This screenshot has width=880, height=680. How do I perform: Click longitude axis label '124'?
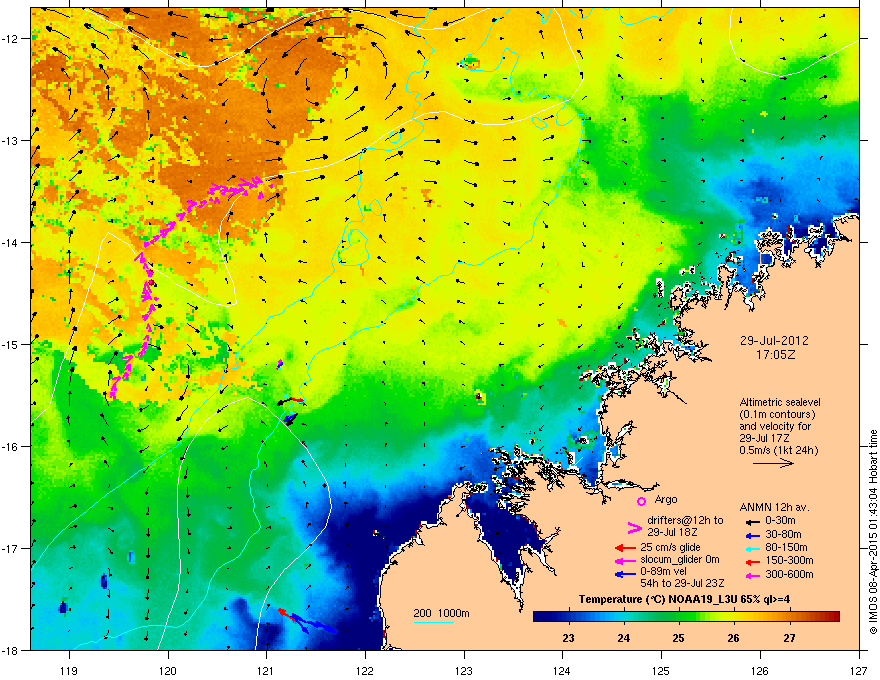point(562,670)
